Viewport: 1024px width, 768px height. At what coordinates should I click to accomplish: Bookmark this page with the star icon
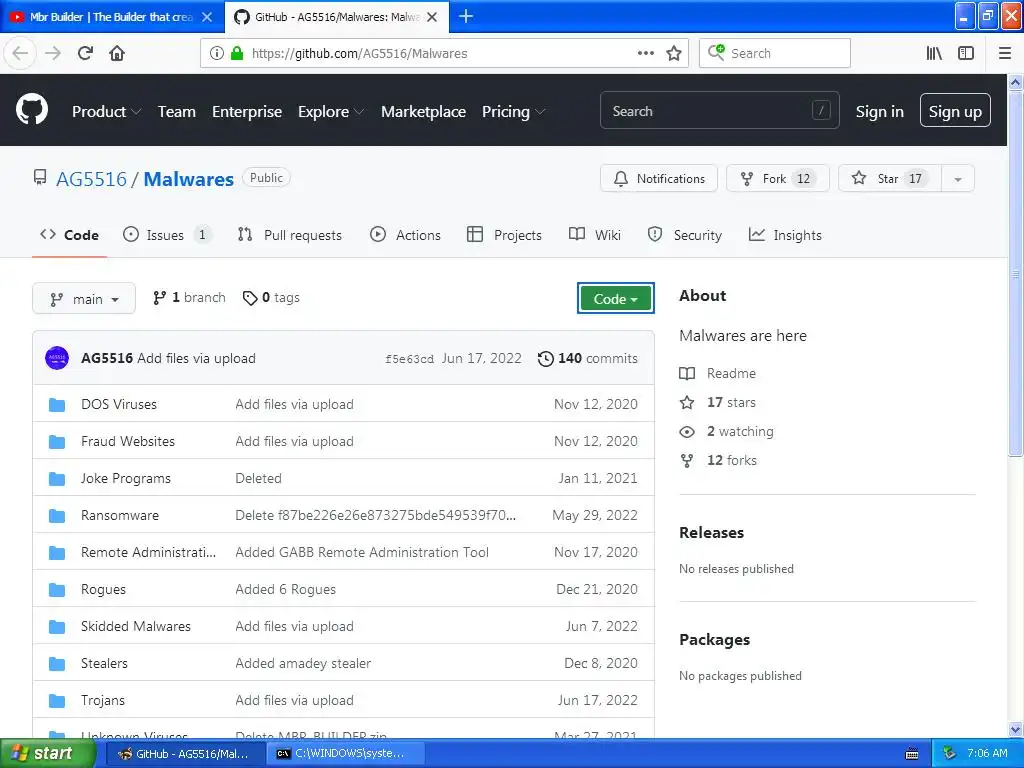coord(674,53)
